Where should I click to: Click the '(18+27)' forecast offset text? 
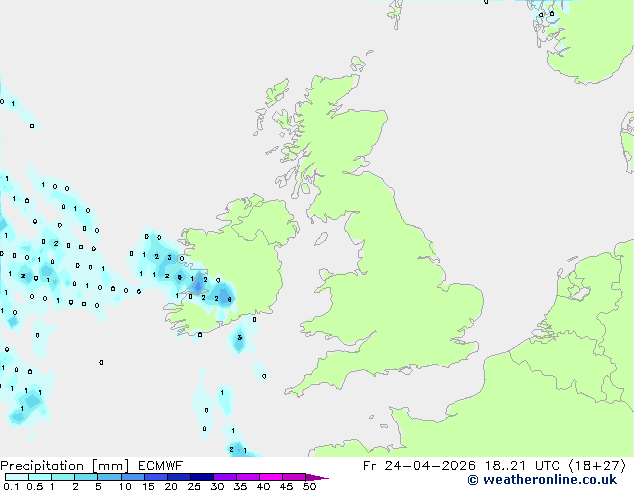pyautogui.click(x=597, y=466)
